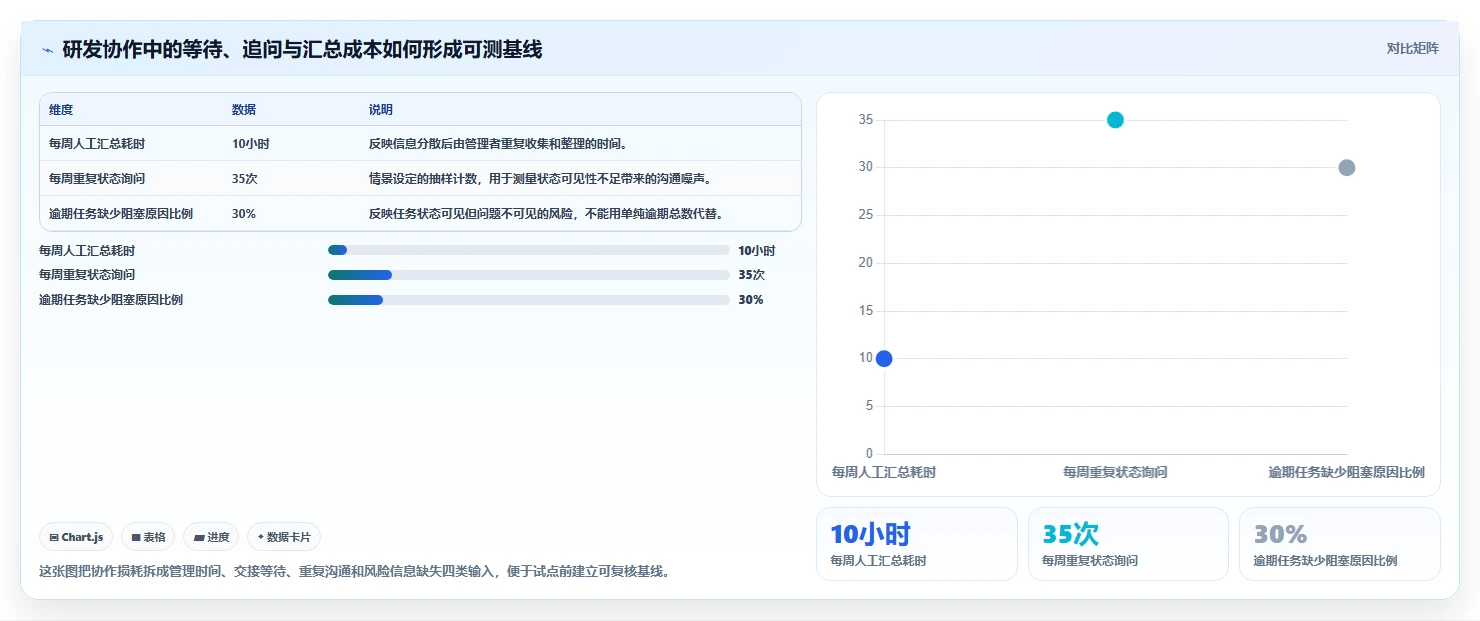Click description starting 情景设定的抽样计数
The height and width of the screenshot is (621, 1480).
[540, 179]
